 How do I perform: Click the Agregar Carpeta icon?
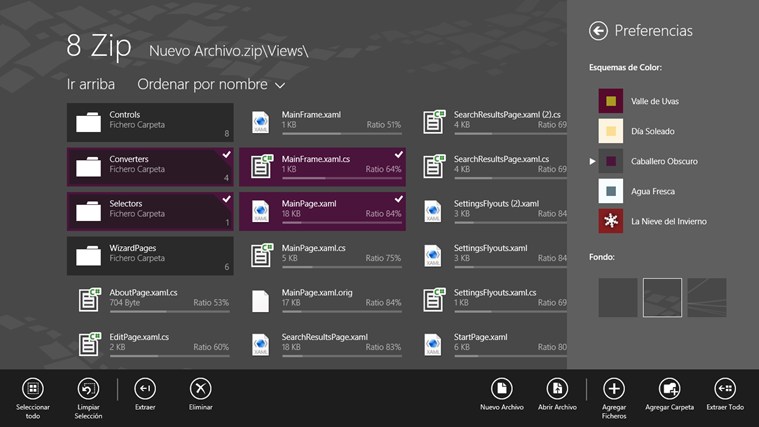tap(669, 389)
